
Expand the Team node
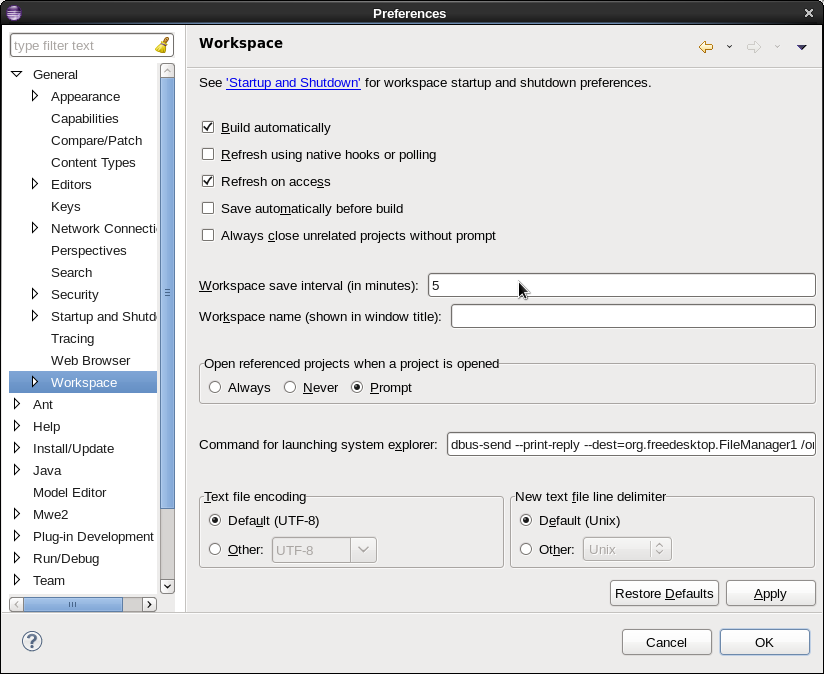17,579
